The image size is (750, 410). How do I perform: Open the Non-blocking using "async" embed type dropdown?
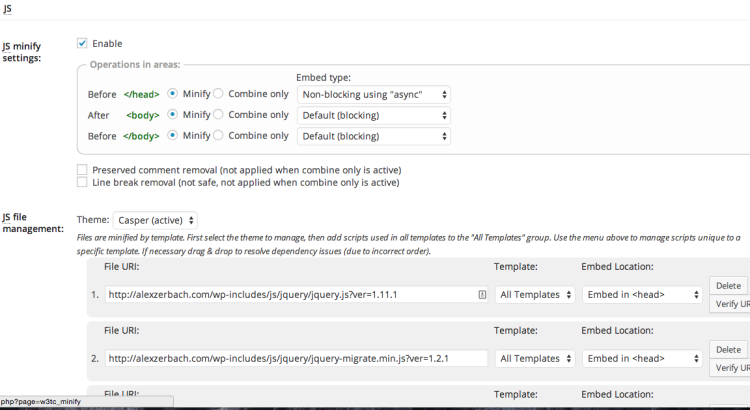coord(374,95)
